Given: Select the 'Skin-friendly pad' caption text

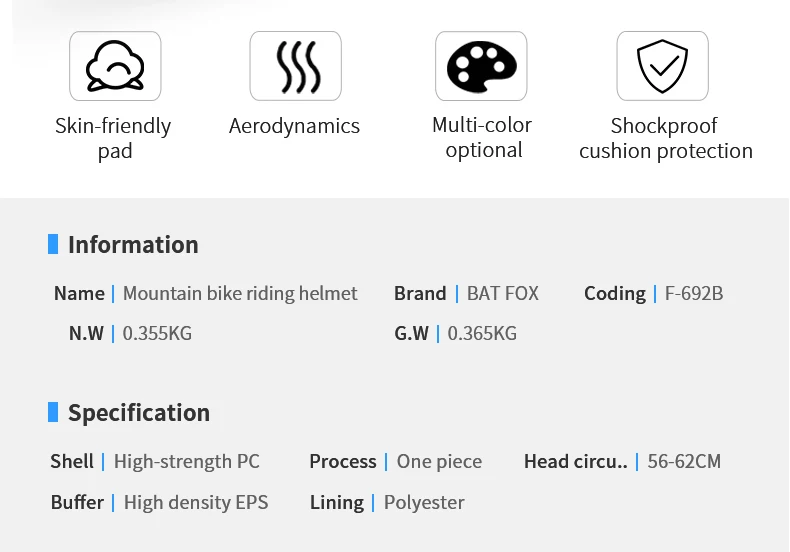Looking at the screenshot, I should point(113,138).
